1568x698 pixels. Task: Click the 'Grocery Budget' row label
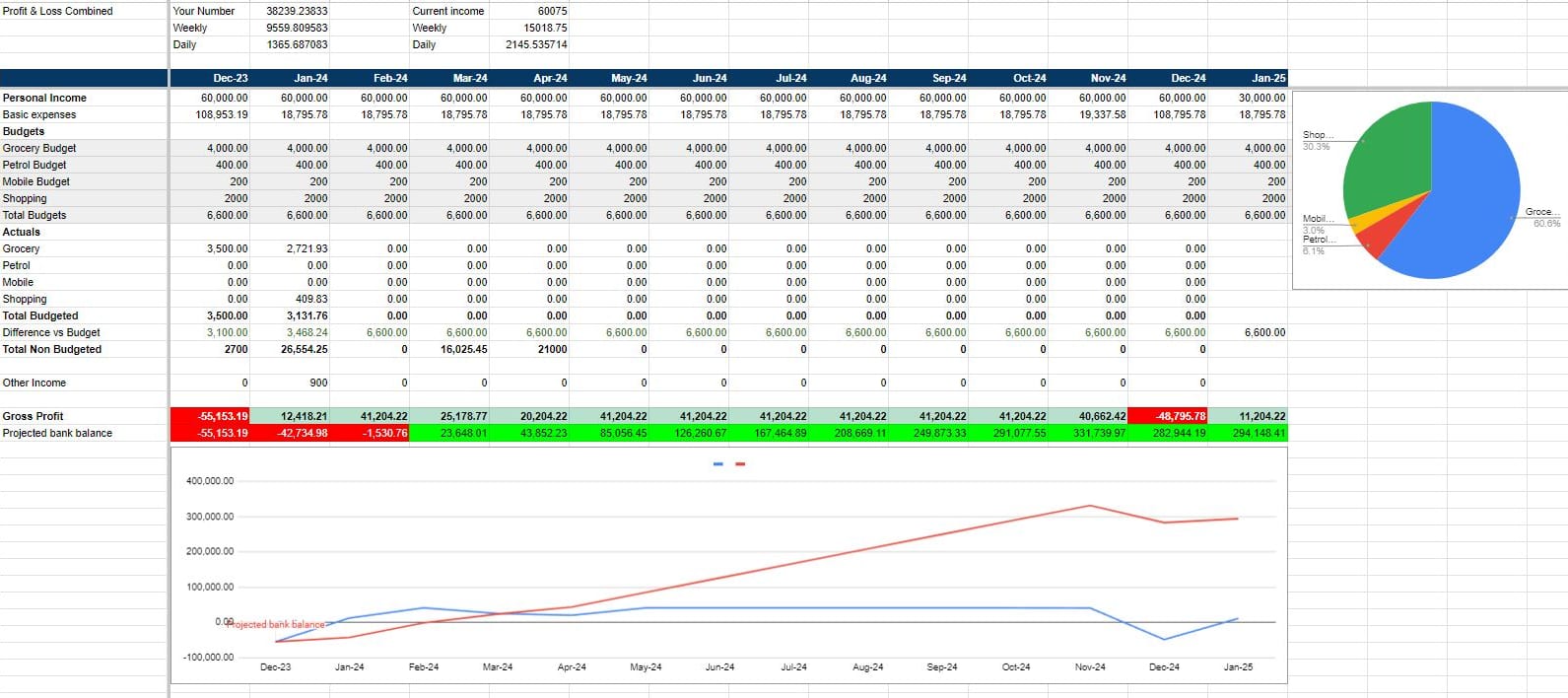[39, 148]
